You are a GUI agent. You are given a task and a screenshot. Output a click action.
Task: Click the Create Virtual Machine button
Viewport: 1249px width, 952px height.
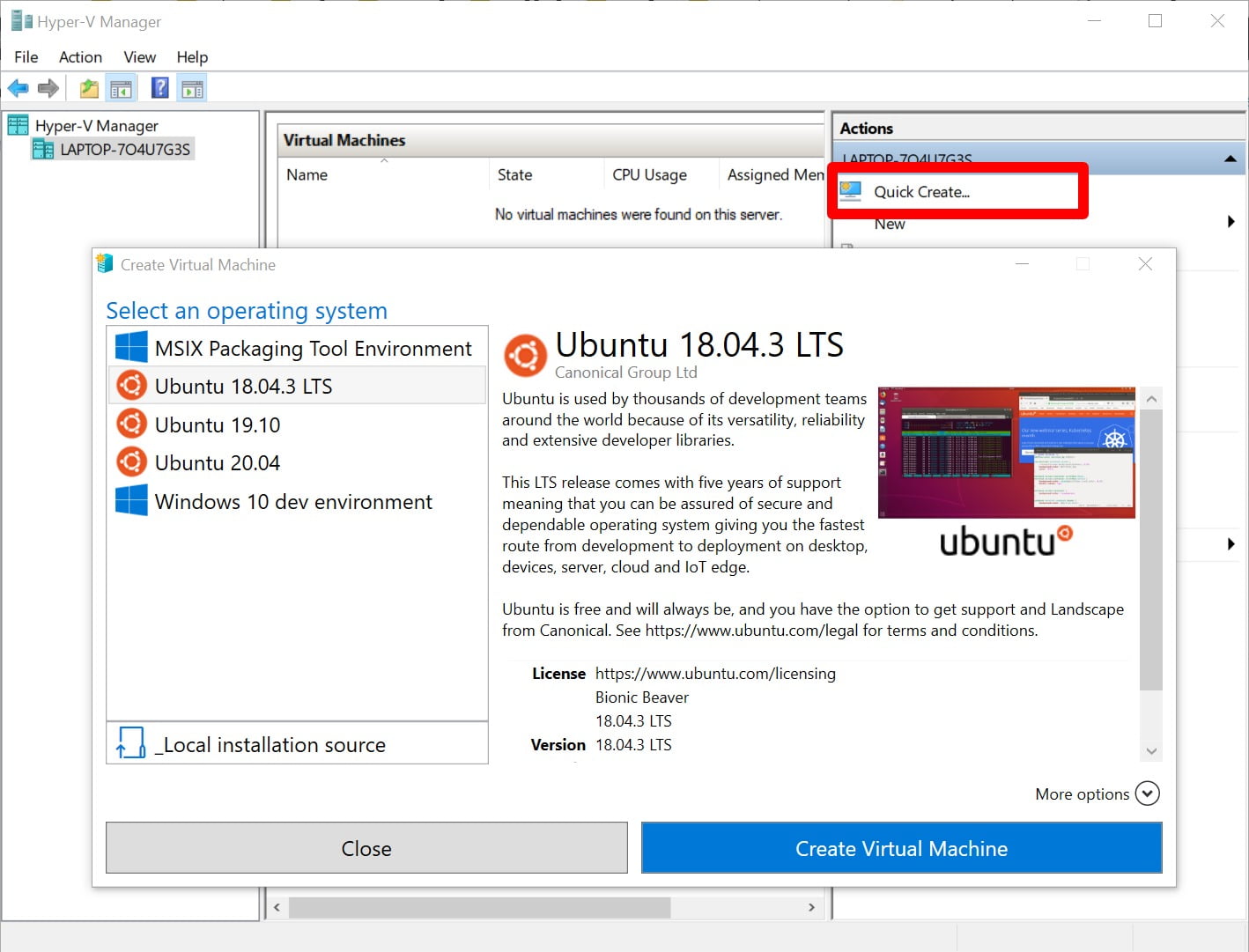901,848
